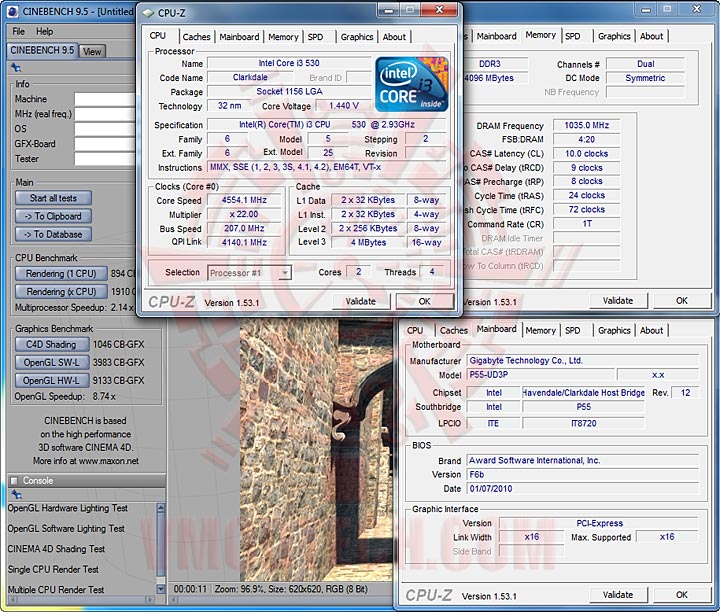Open CPU tab in Mainboard CPU-Z window
Viewport: 720px width, 612px height.
click(x=415, y=331)
